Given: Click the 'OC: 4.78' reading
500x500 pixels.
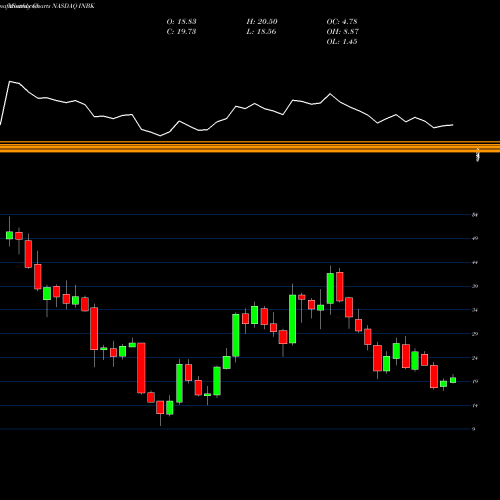Looking at the screenshot, I should click(x=342, y=22).
